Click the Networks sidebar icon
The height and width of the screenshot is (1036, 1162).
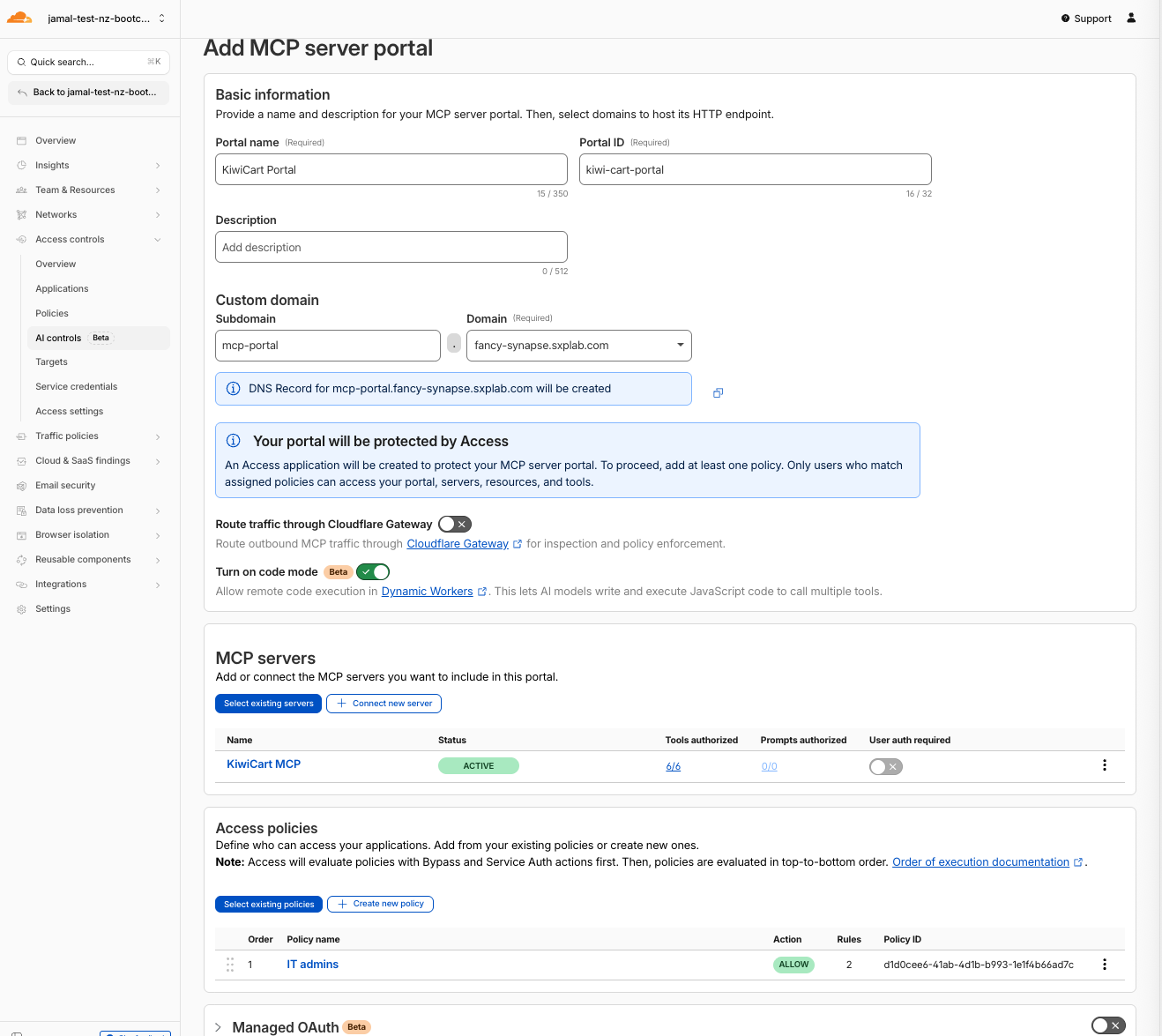click(x=22, y=215)
